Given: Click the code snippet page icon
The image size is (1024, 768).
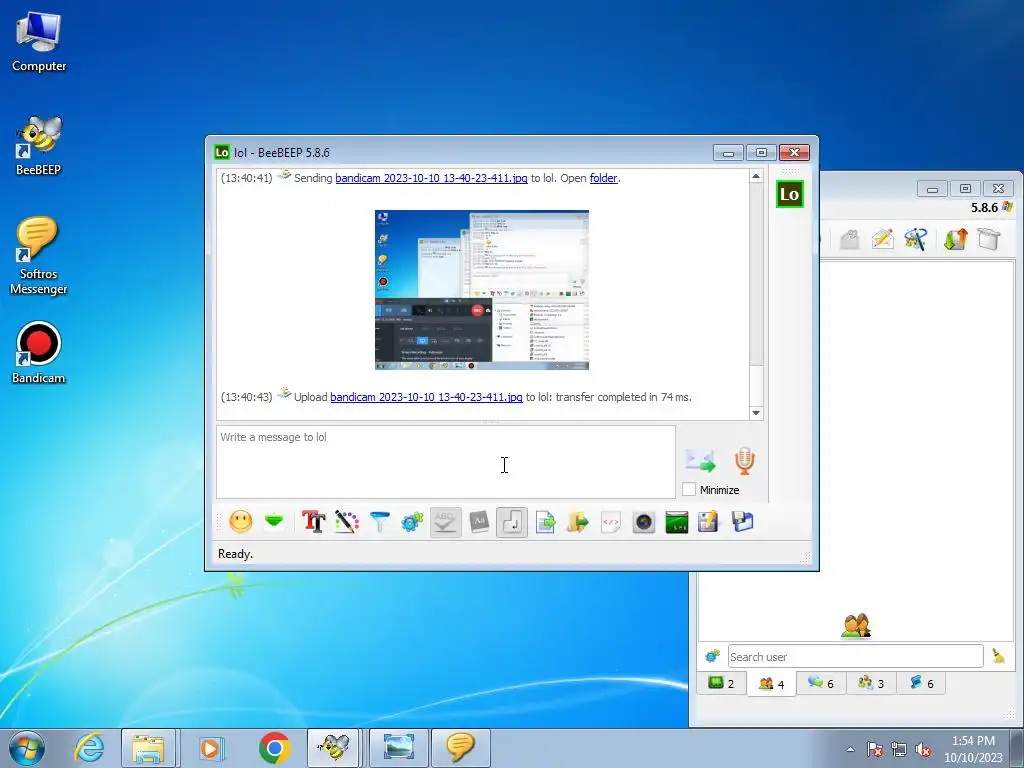Looking at the screenshot, I should (x=611, y=522).
